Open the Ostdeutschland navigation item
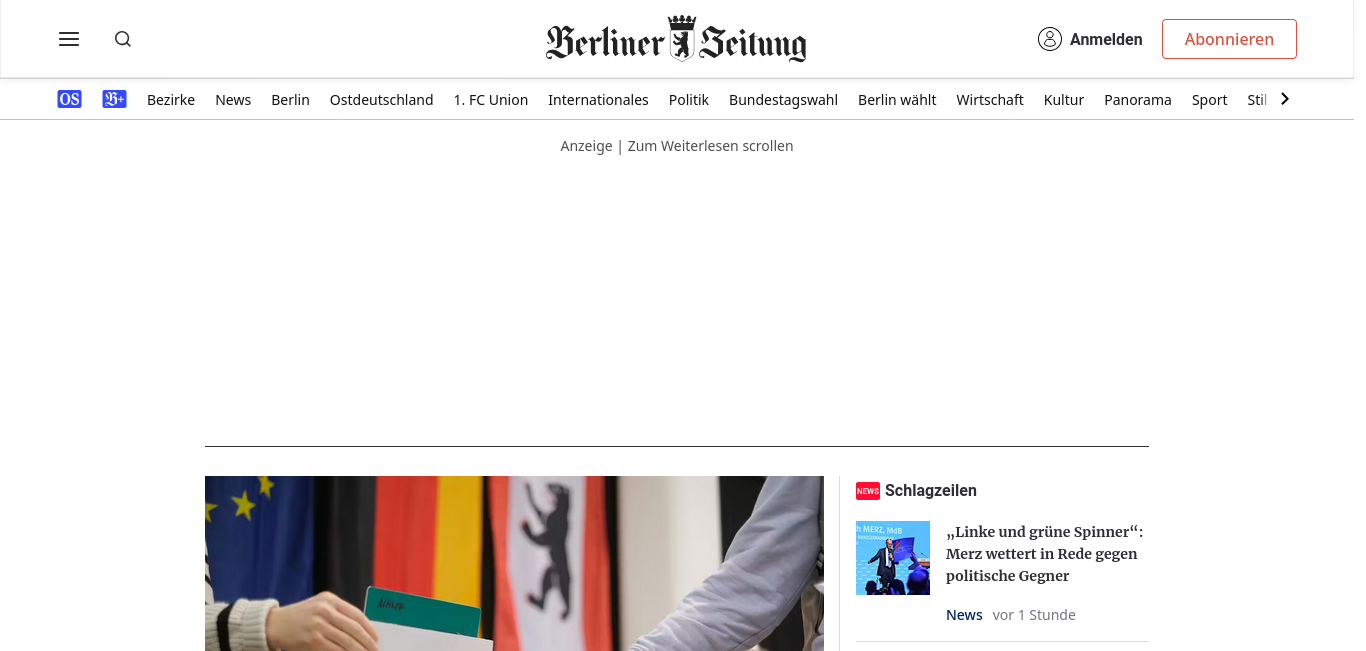This screenshot has height=651, width=1366. [x=381, y=99]
